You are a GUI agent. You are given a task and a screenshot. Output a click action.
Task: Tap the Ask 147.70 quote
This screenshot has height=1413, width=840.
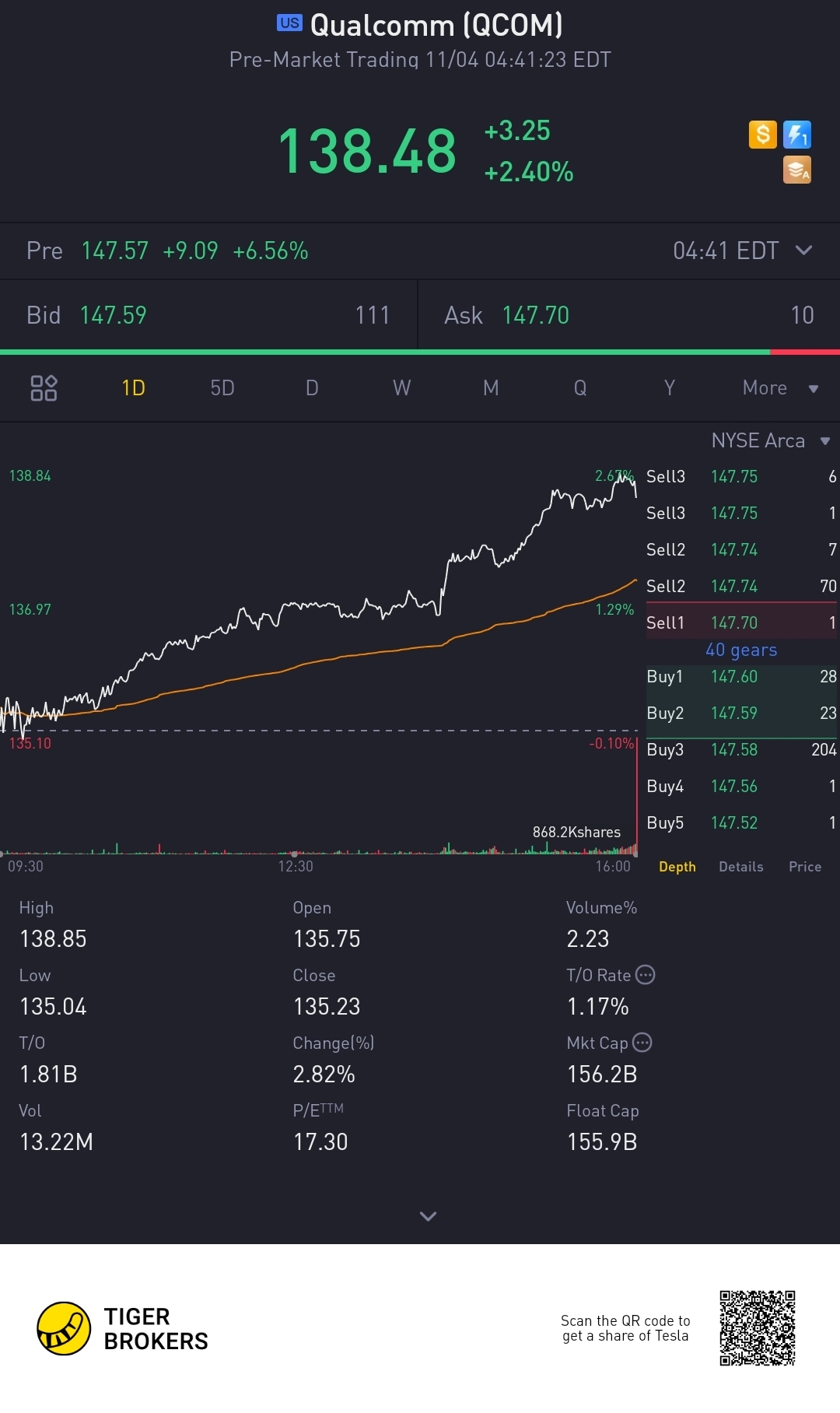pyautogui.click(x=629, y=315)
